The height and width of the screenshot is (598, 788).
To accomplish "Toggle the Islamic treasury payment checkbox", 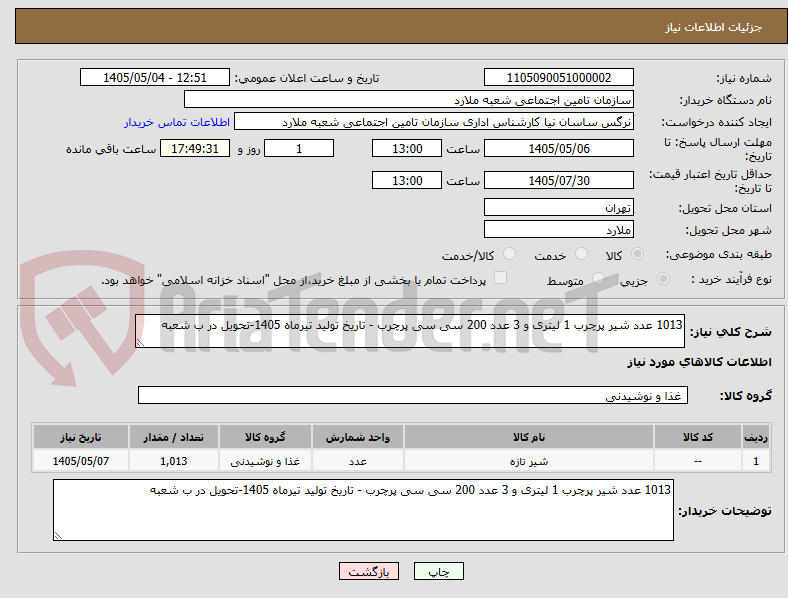I will tap(501, 278).
